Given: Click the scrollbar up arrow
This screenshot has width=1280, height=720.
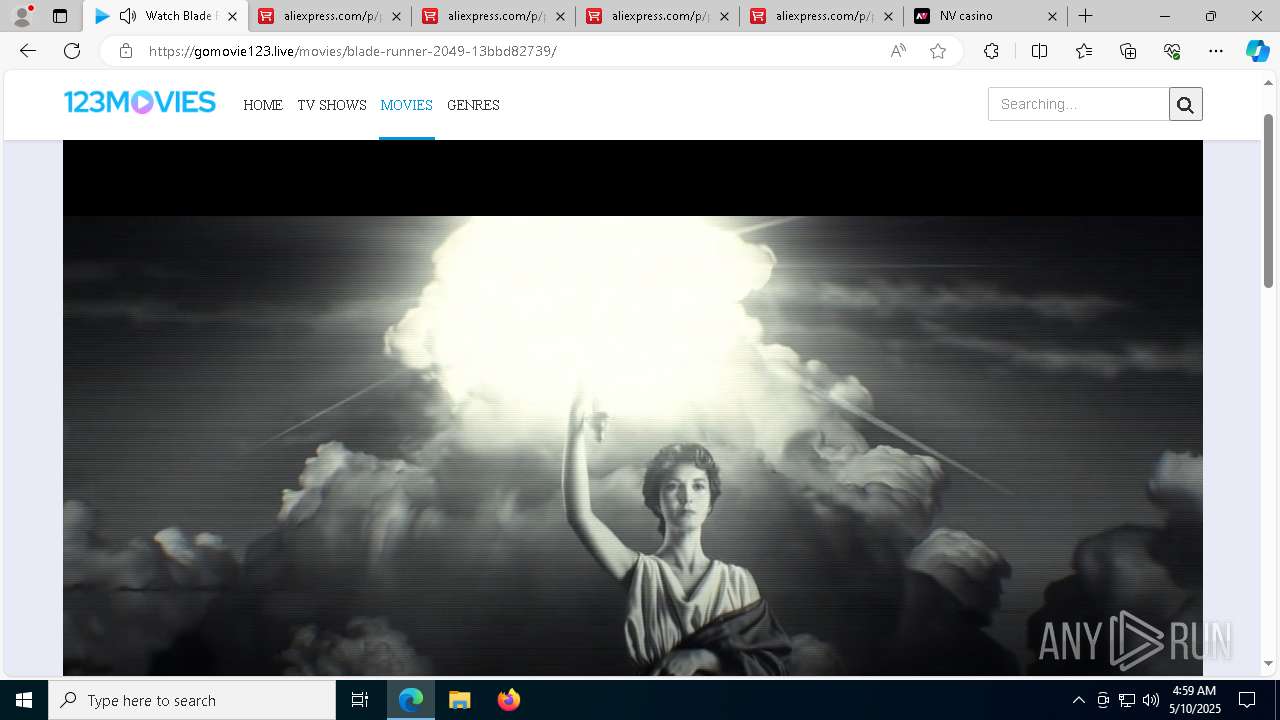Looking at the screenshot, I should click(1269, 83).
